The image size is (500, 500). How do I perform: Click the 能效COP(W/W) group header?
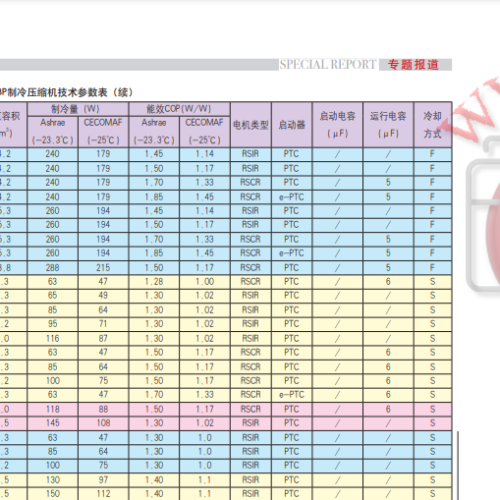[179, 109]
